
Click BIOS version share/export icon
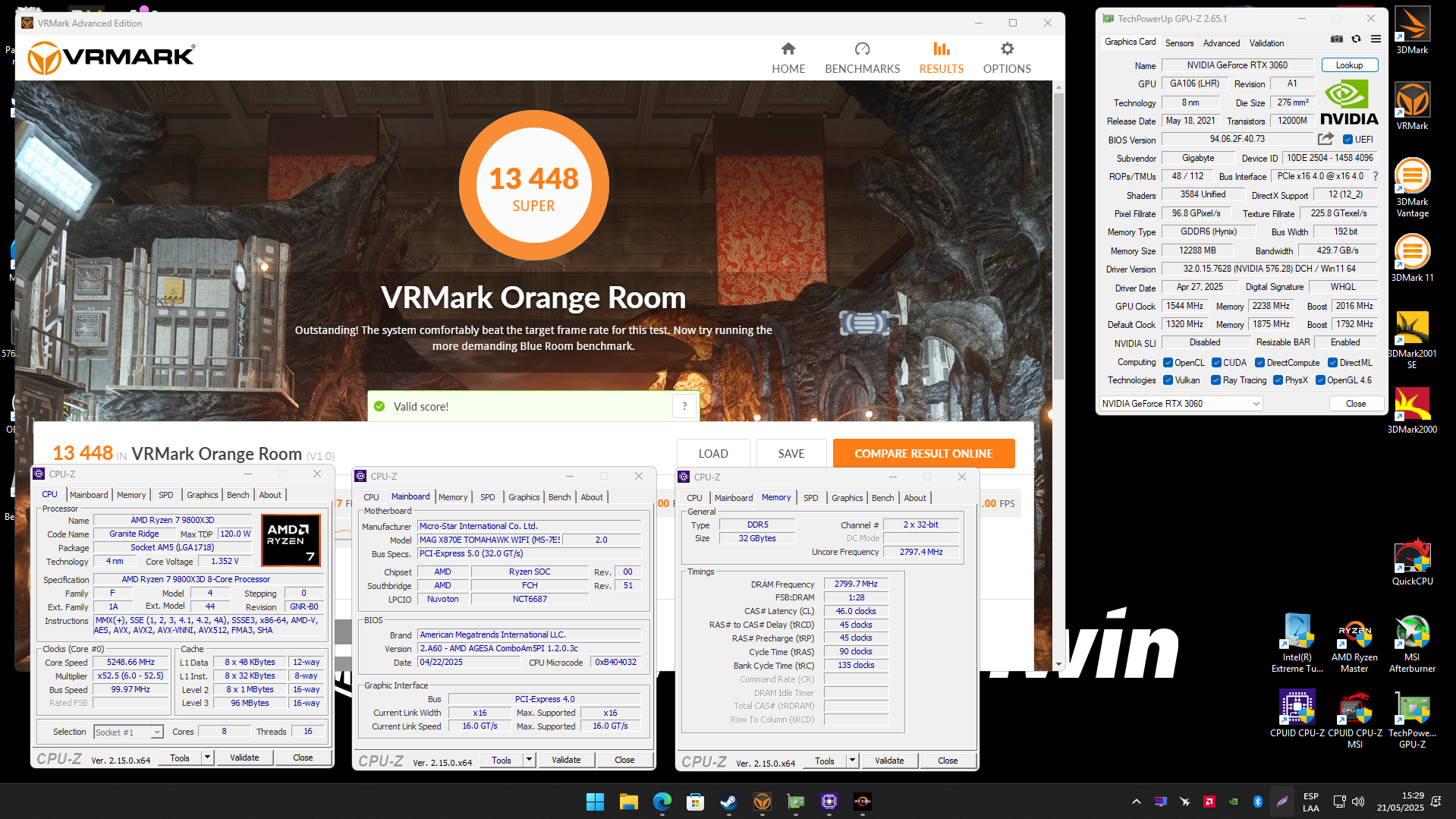click(1325, 139)
